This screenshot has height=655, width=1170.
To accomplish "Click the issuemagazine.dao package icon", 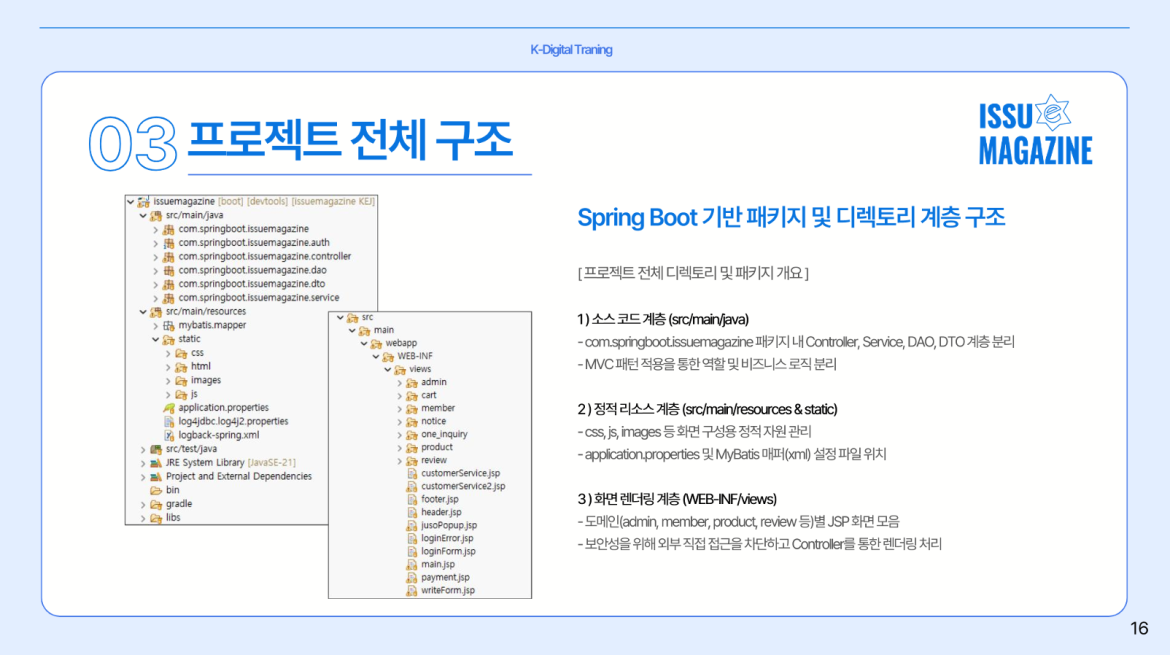I will coord(169,271).
